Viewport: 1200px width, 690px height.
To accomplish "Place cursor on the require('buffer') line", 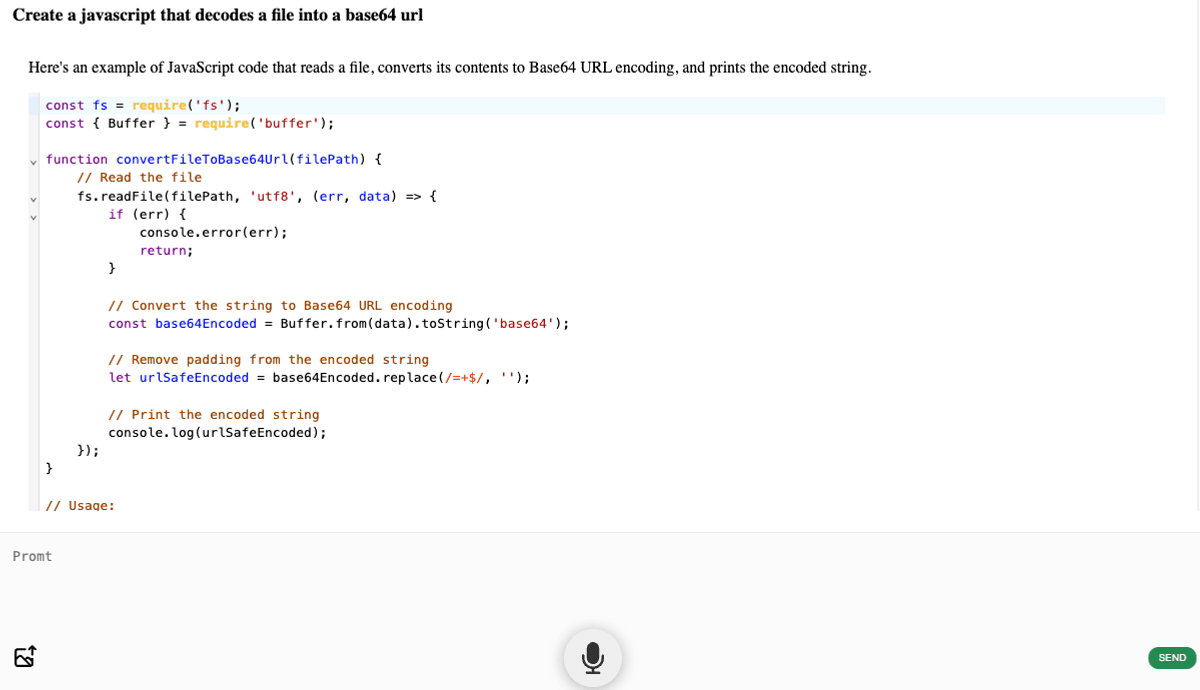I will 189,123.
